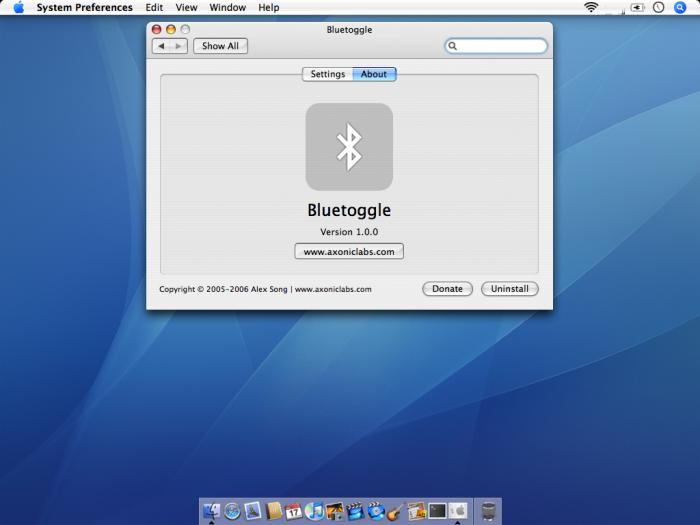Open iMovie from the Dock
The width and height of the screenshot is (700, 525).
355,511
